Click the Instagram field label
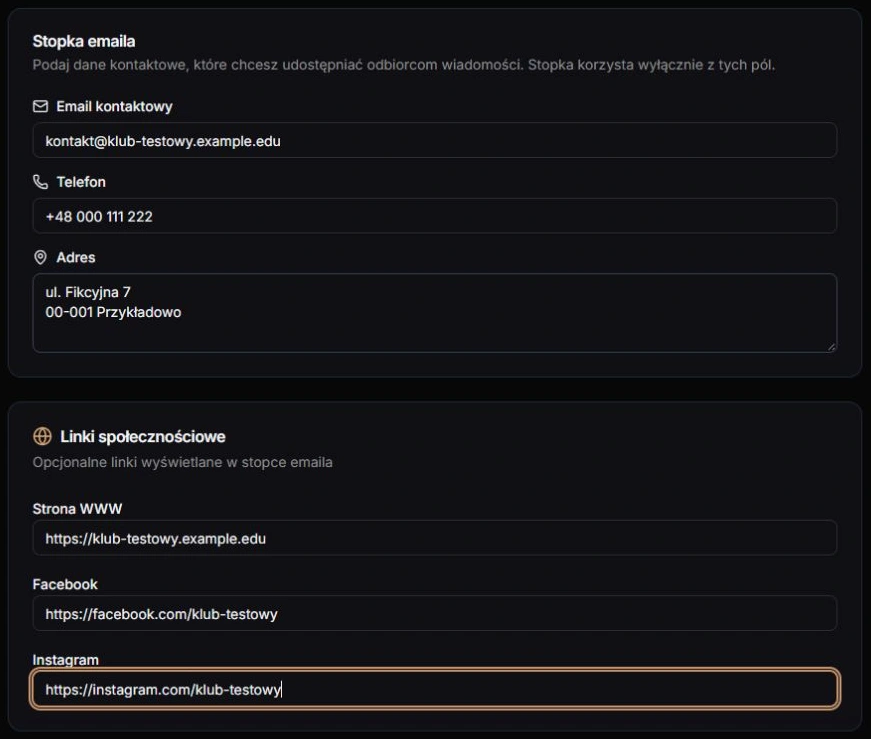Image resolution: width=871 pixels, height=739 pixels. tap(66, 660)
